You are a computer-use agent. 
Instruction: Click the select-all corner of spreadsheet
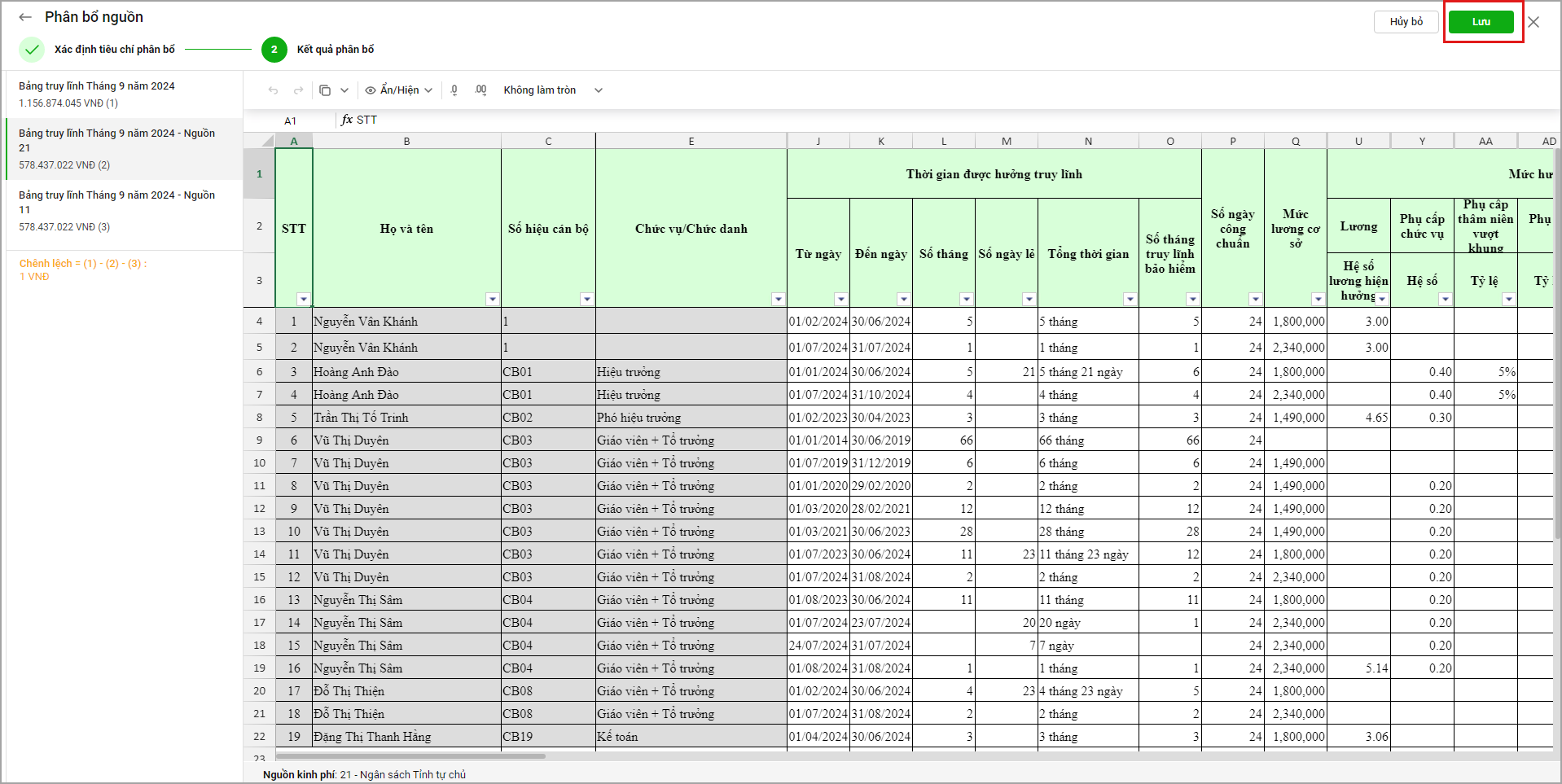(x=266, y=141)
